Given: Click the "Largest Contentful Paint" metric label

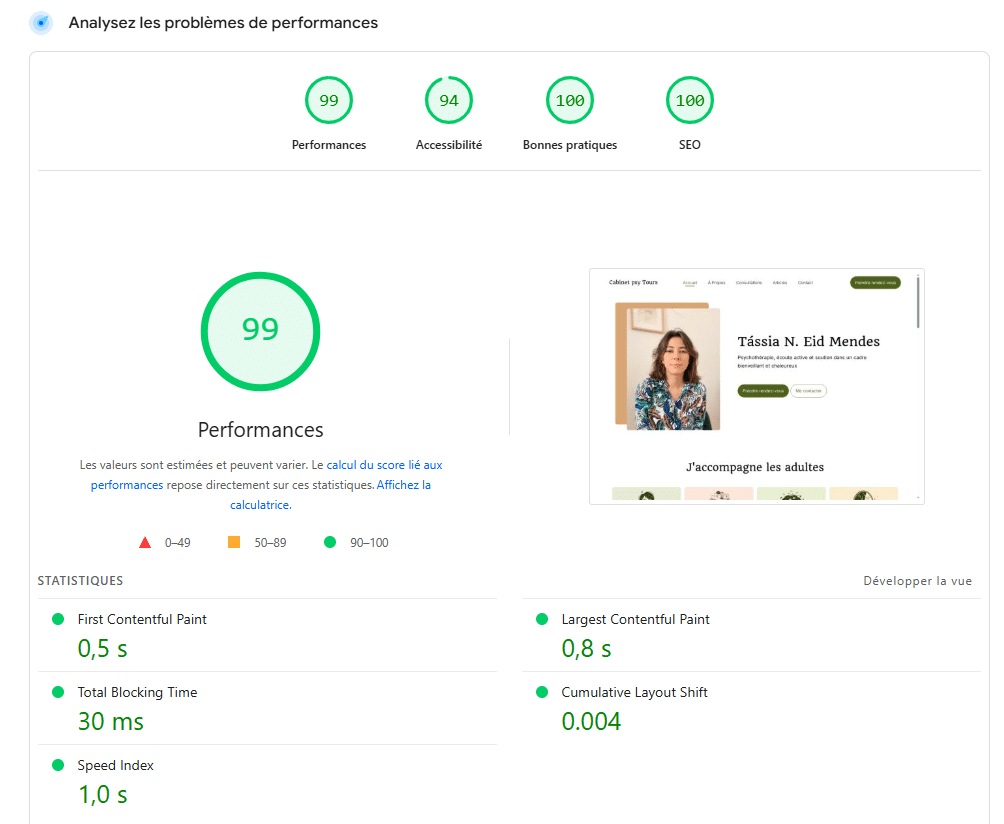Looking at the screenshot, I should pyautogui.click(x=635, y=619).
